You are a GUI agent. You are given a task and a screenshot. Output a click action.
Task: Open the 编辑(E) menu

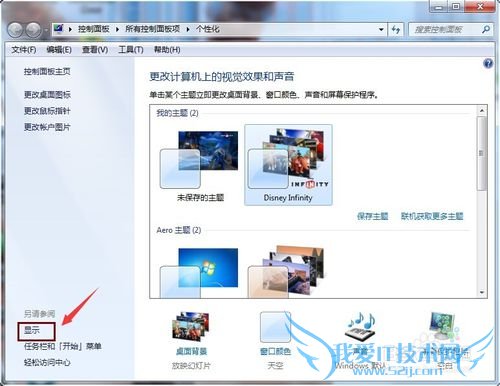point(59,50)
